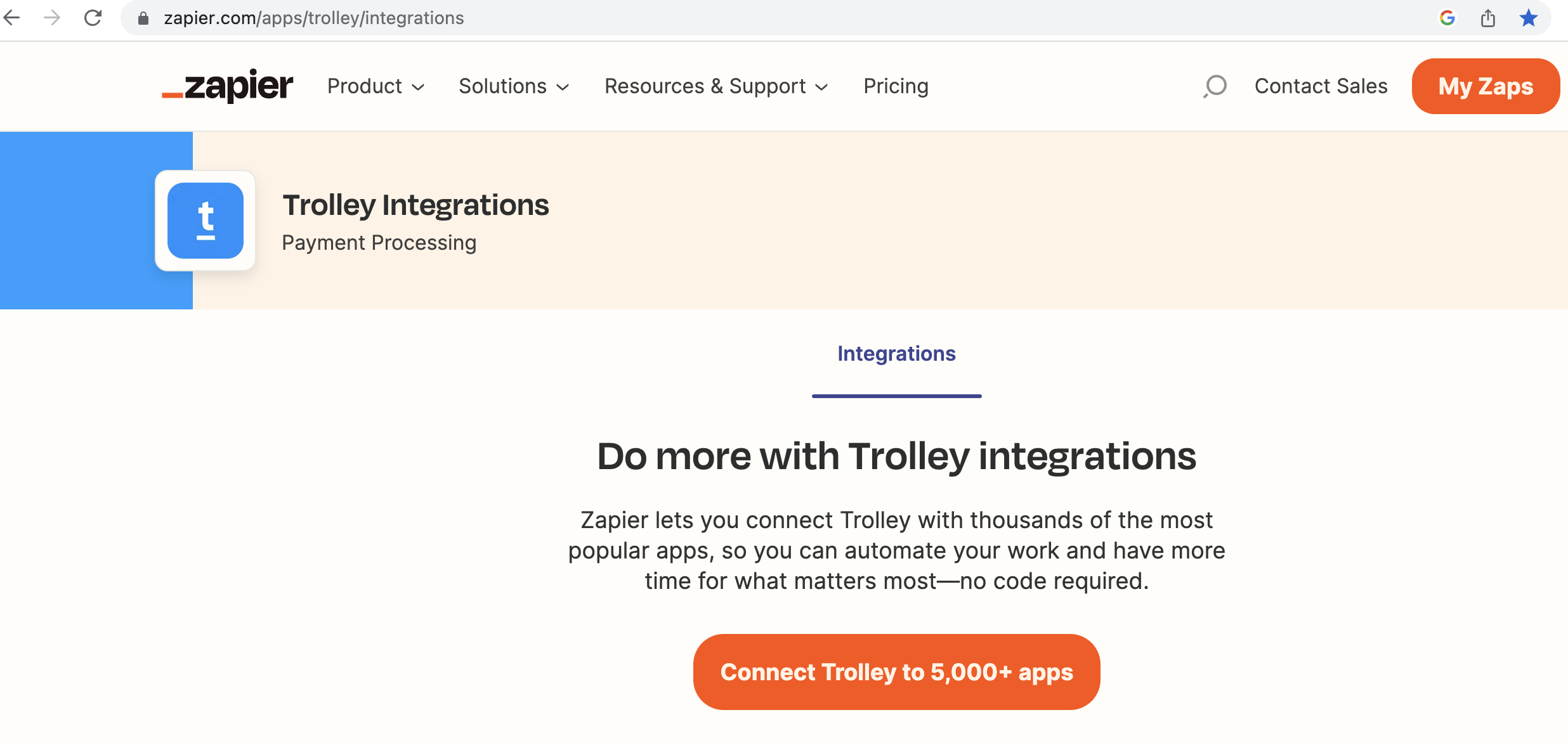This screenshot has width=1568, height=743.
Task: Click the lock icon in address bar
Action: click(143, 18)
